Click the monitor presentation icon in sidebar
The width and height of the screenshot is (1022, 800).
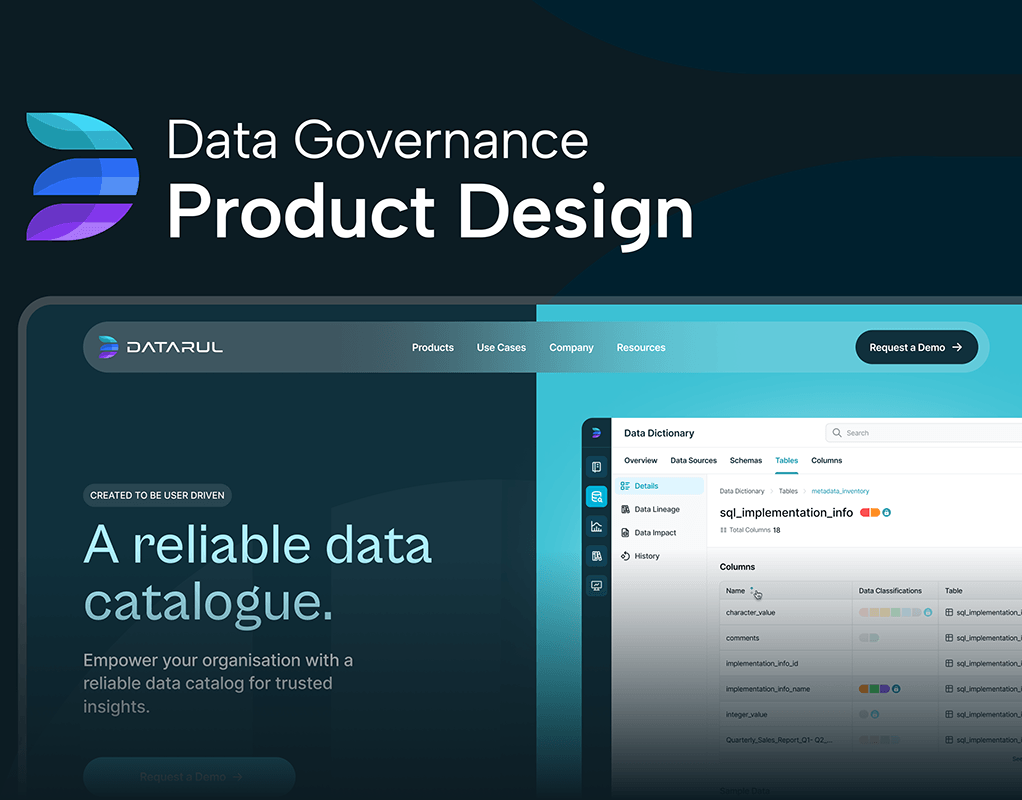click(x=596, y=585)
